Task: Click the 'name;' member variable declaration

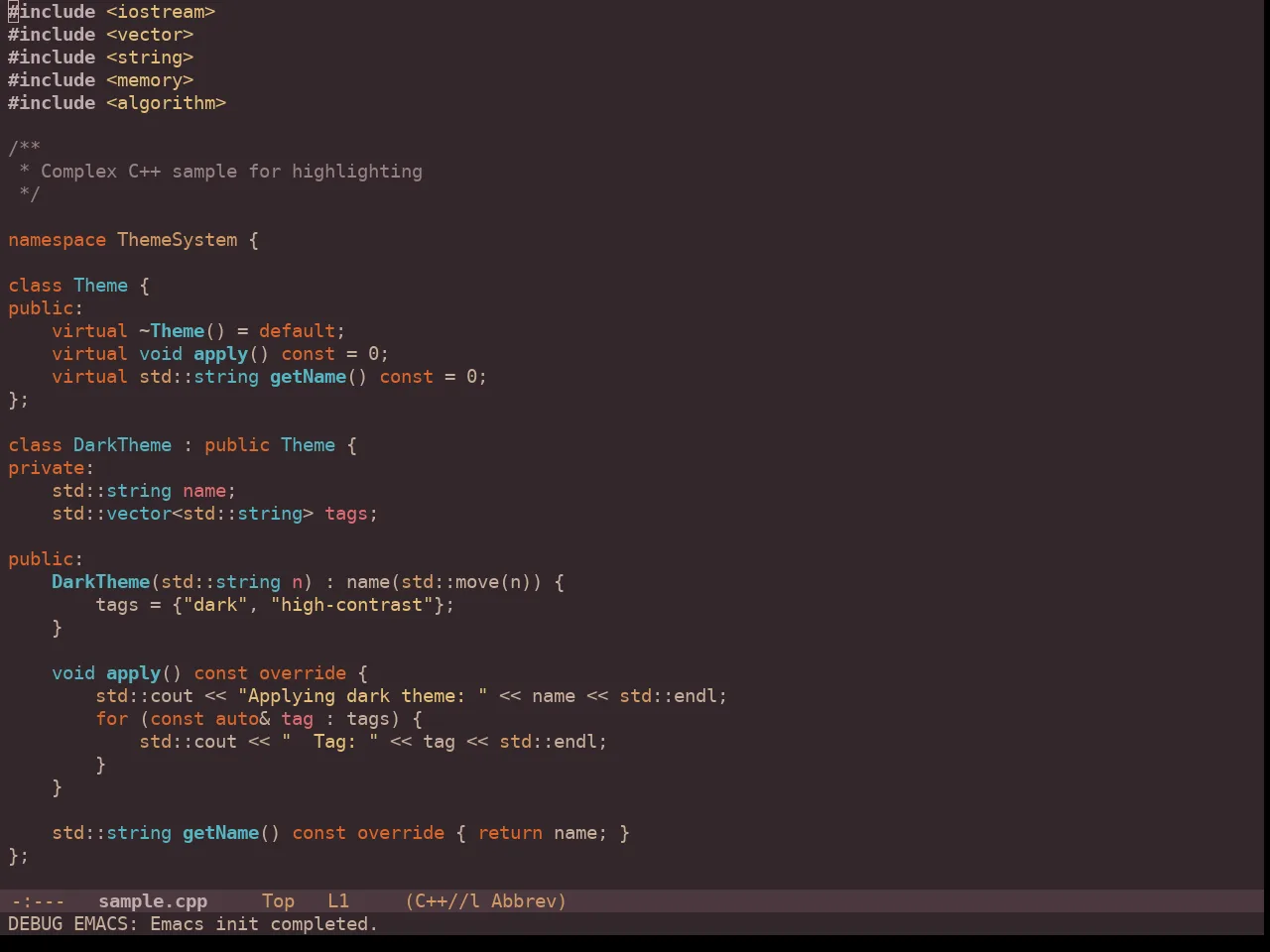Action: pos(209,491)
